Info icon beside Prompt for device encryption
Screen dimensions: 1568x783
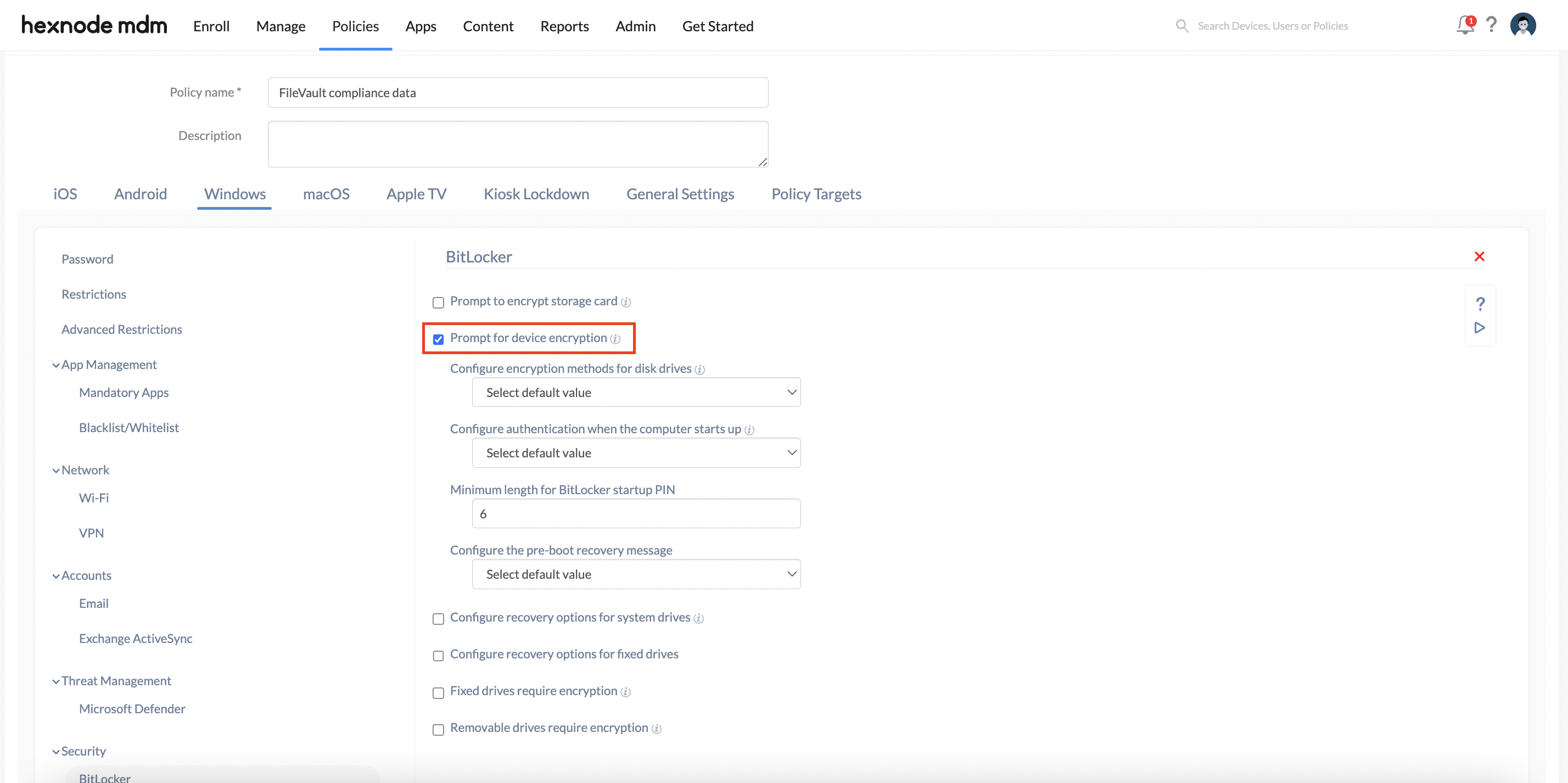(x=615, y=339)
